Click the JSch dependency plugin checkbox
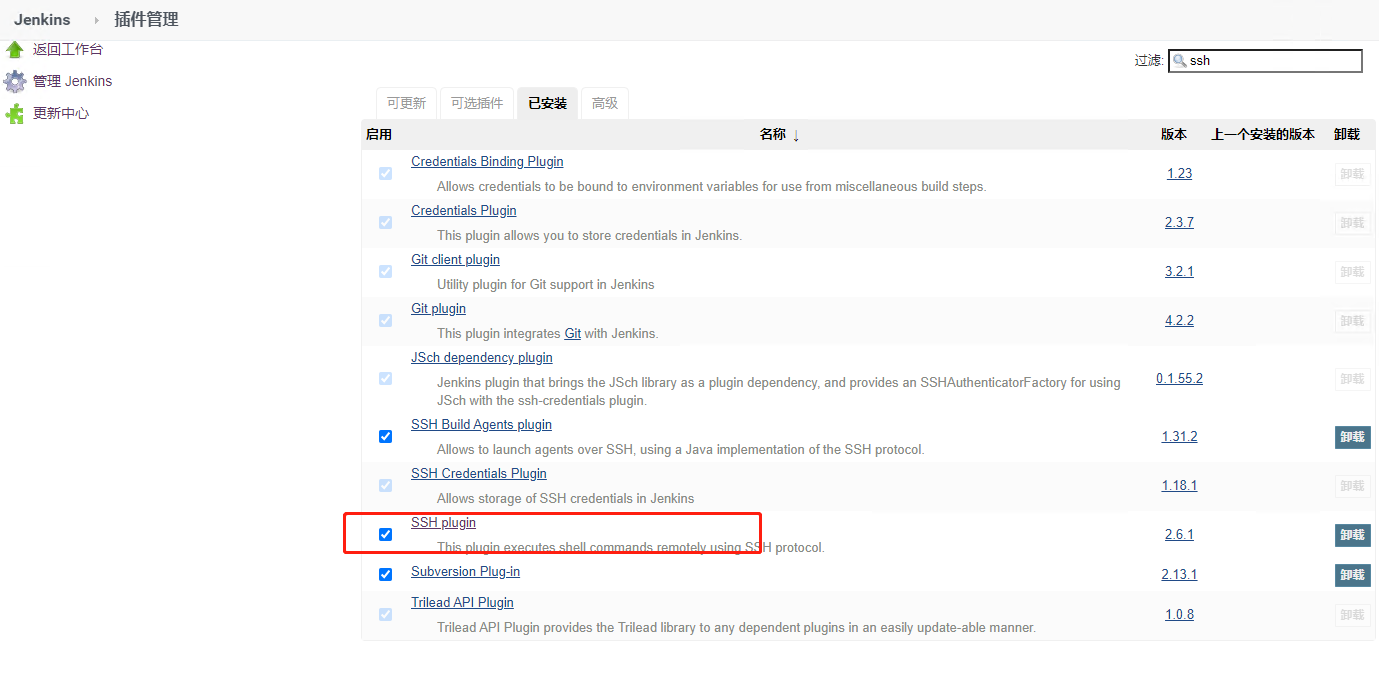 (x=385, y=378)
